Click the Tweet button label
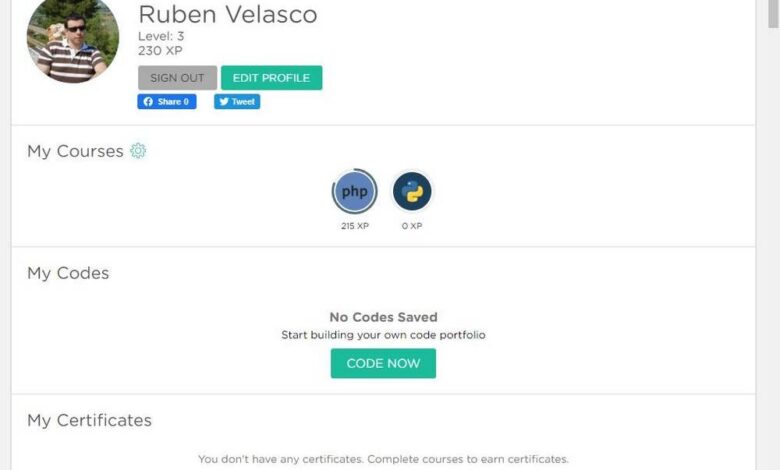This screenshot has width=780, height=470. [x=244, y=102]
